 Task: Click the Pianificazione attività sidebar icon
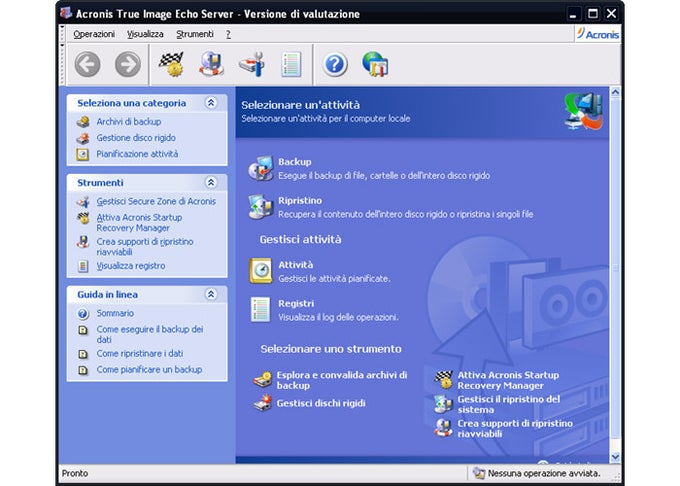coord(82,154)
